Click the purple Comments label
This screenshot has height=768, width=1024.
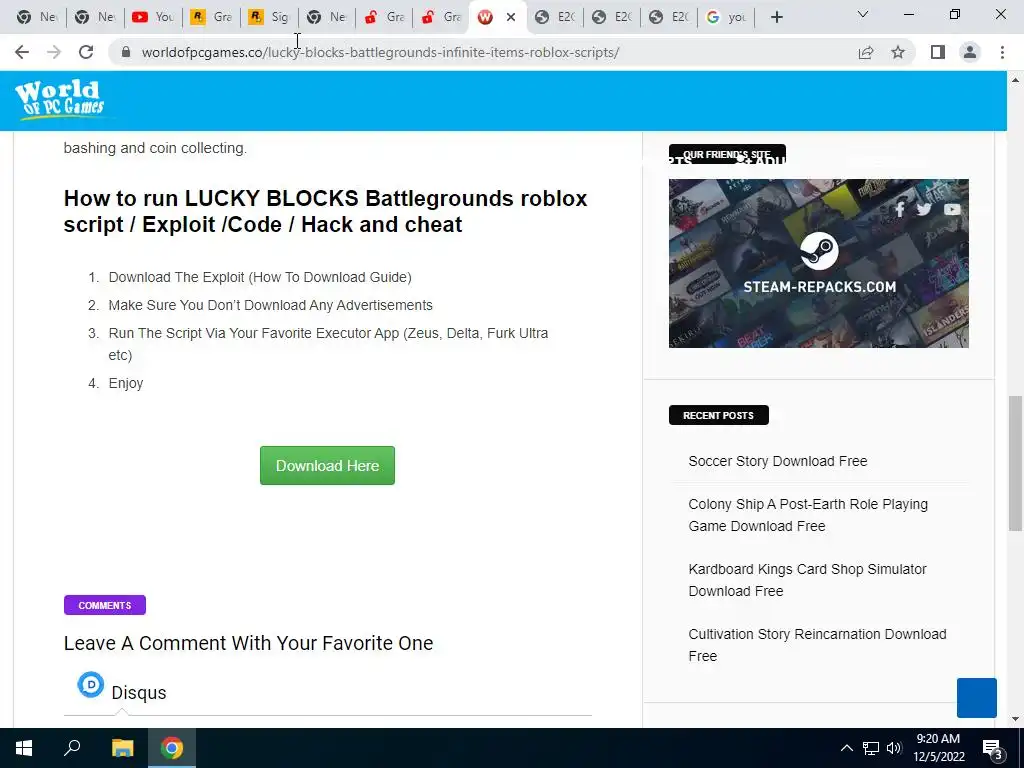tap(104, 605)
